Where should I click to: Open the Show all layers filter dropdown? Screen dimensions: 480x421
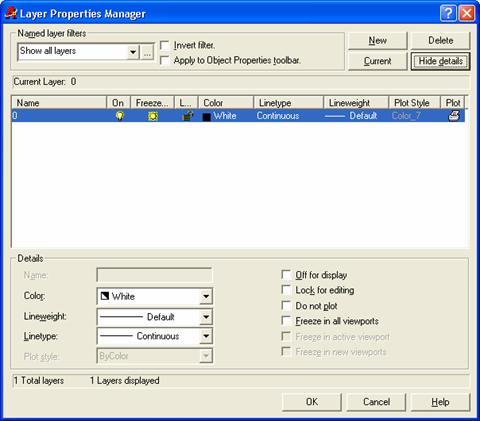point(133,52)
